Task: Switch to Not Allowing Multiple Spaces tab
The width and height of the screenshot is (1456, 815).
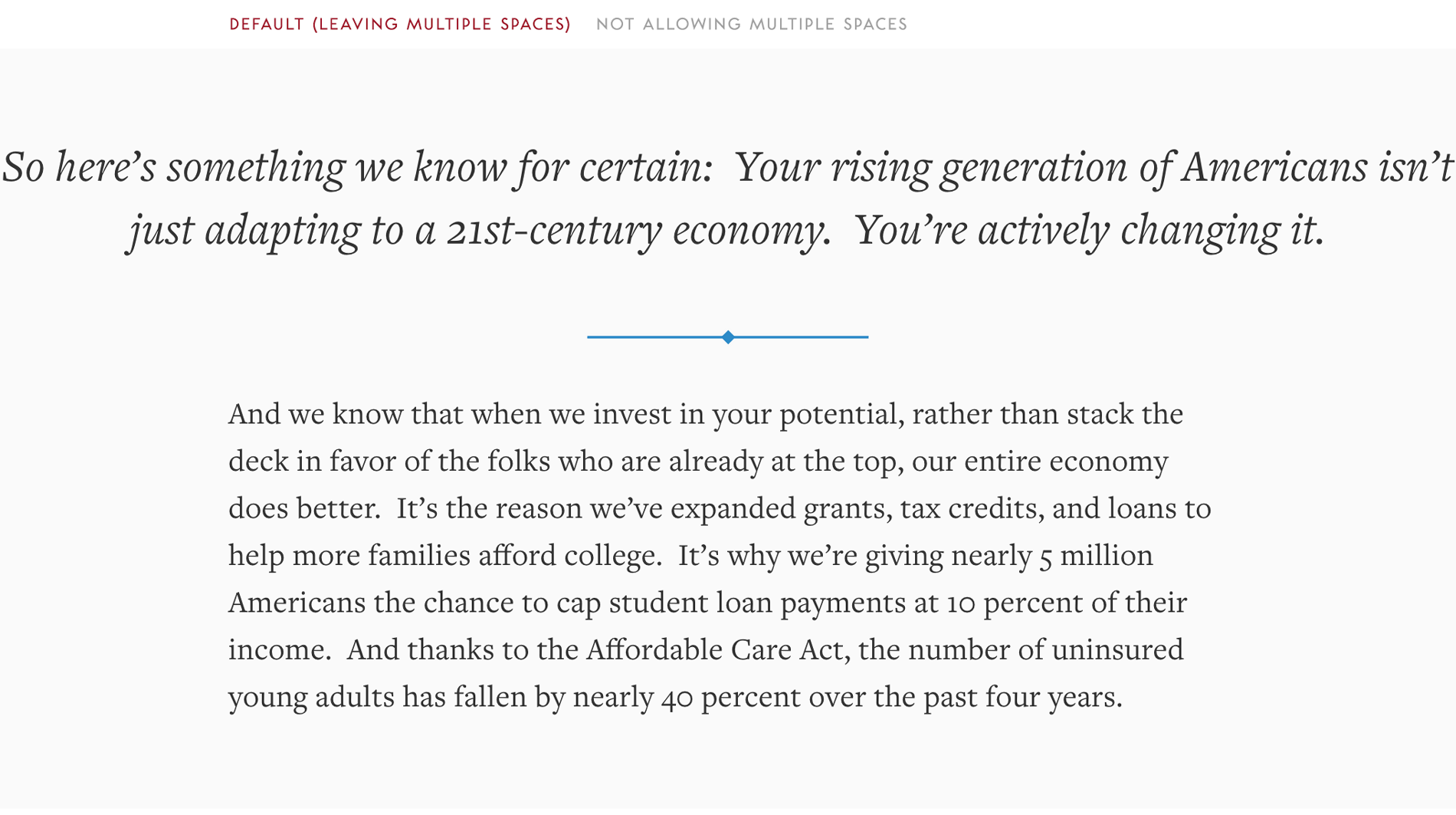Action: (x=752, y=25)
